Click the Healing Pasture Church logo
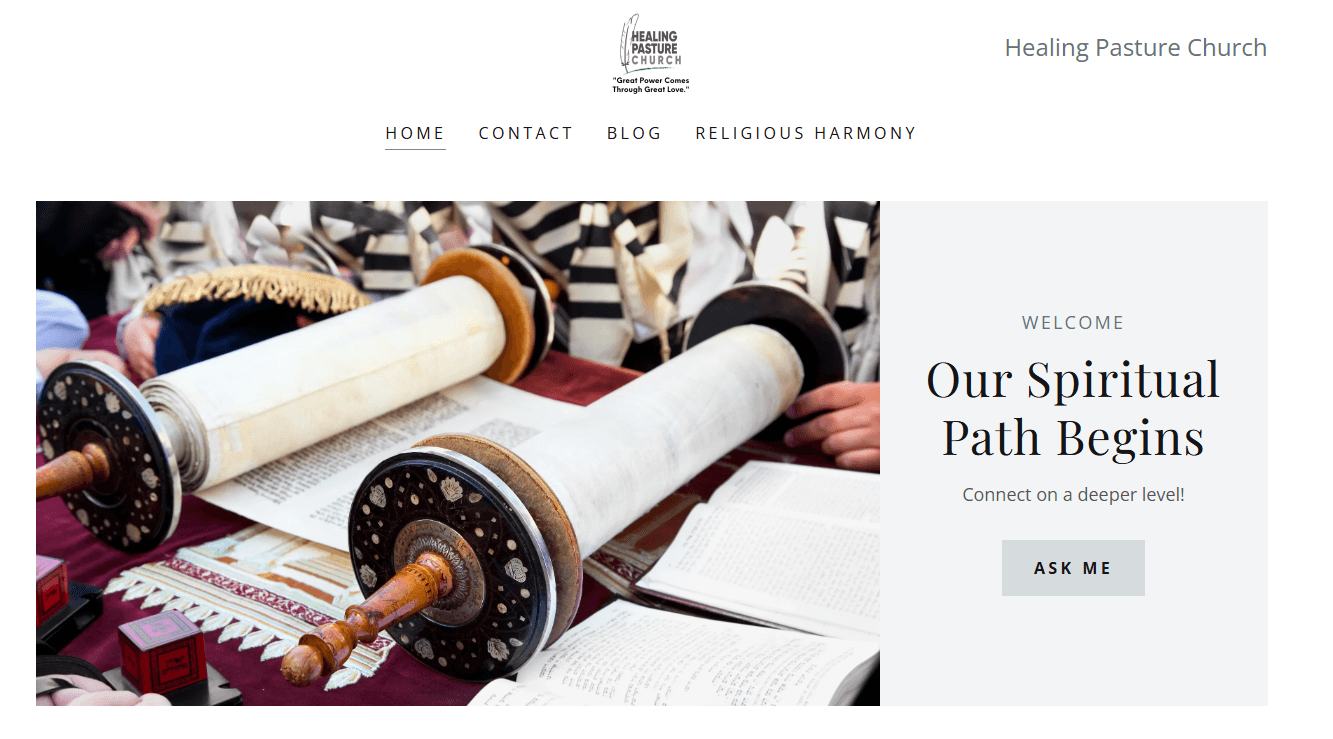The width and height of the screenshot is (1333, 739). 651,54
